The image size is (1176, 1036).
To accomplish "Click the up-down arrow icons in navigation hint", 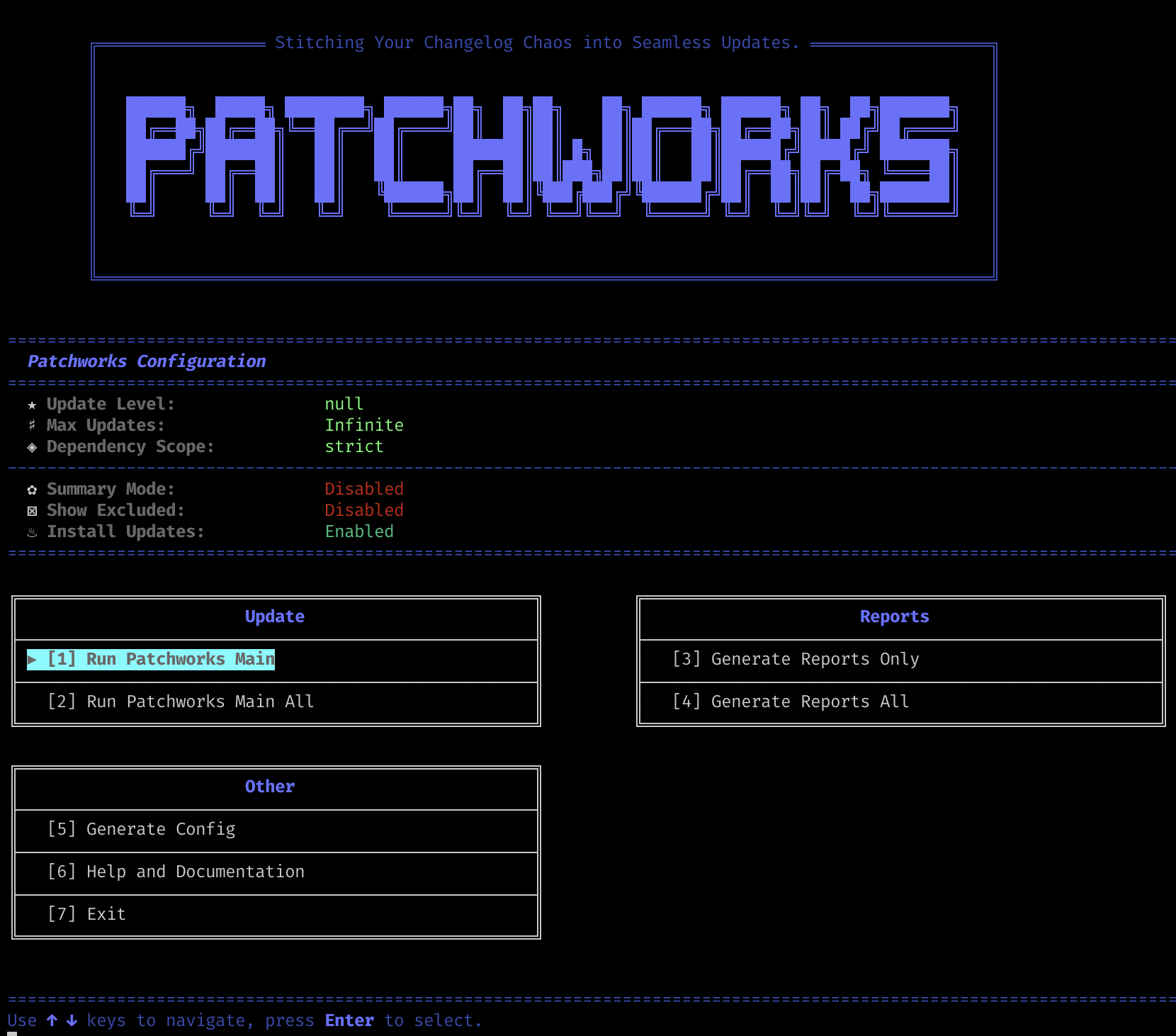I will click(x=62, y=1020).
